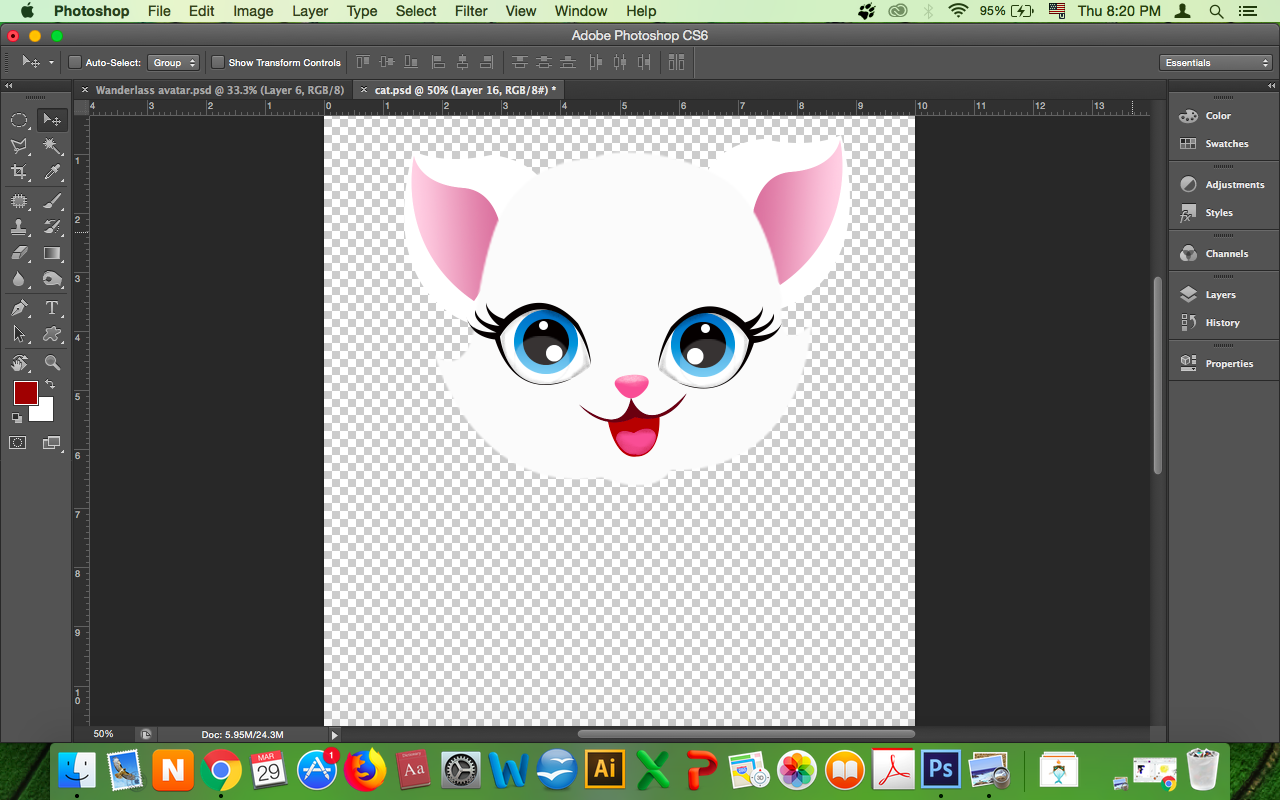The height and width of the screenshot is (800, 1280).
Task: Open the History panel icon
Action: [1188, 323]
